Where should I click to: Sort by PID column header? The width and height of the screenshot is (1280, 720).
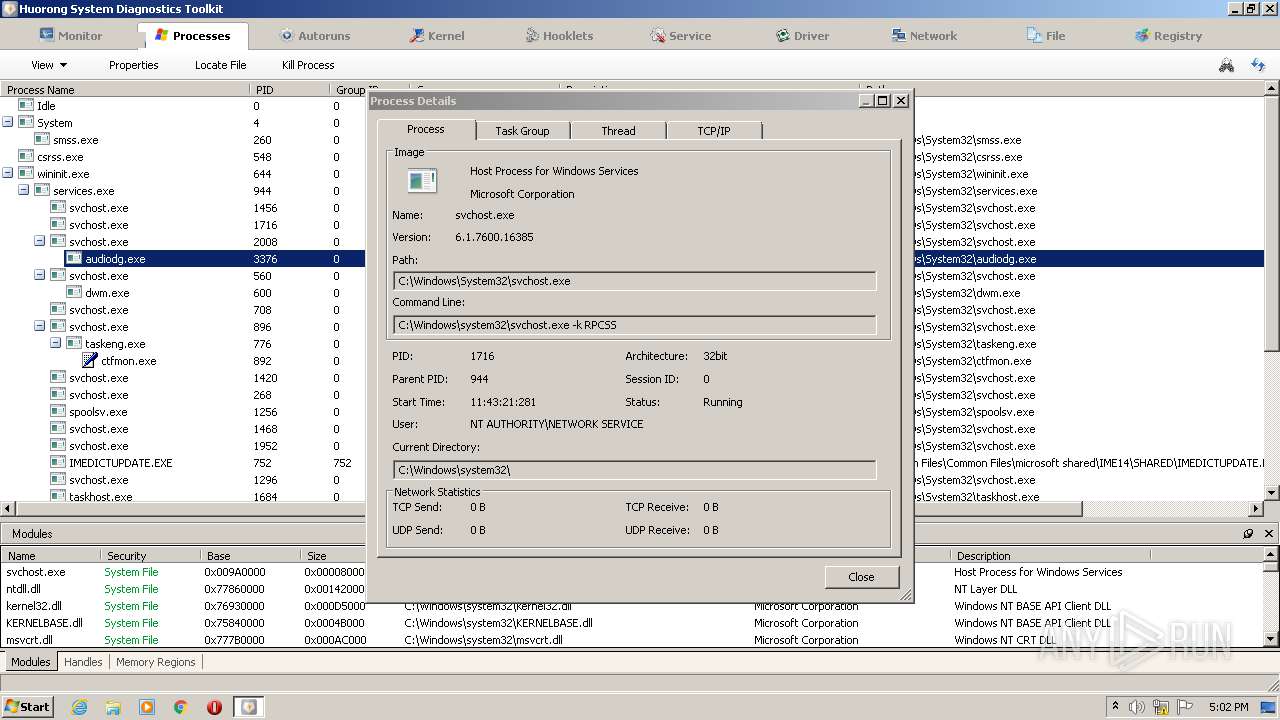pyautogui.click(x=290, y=89)
